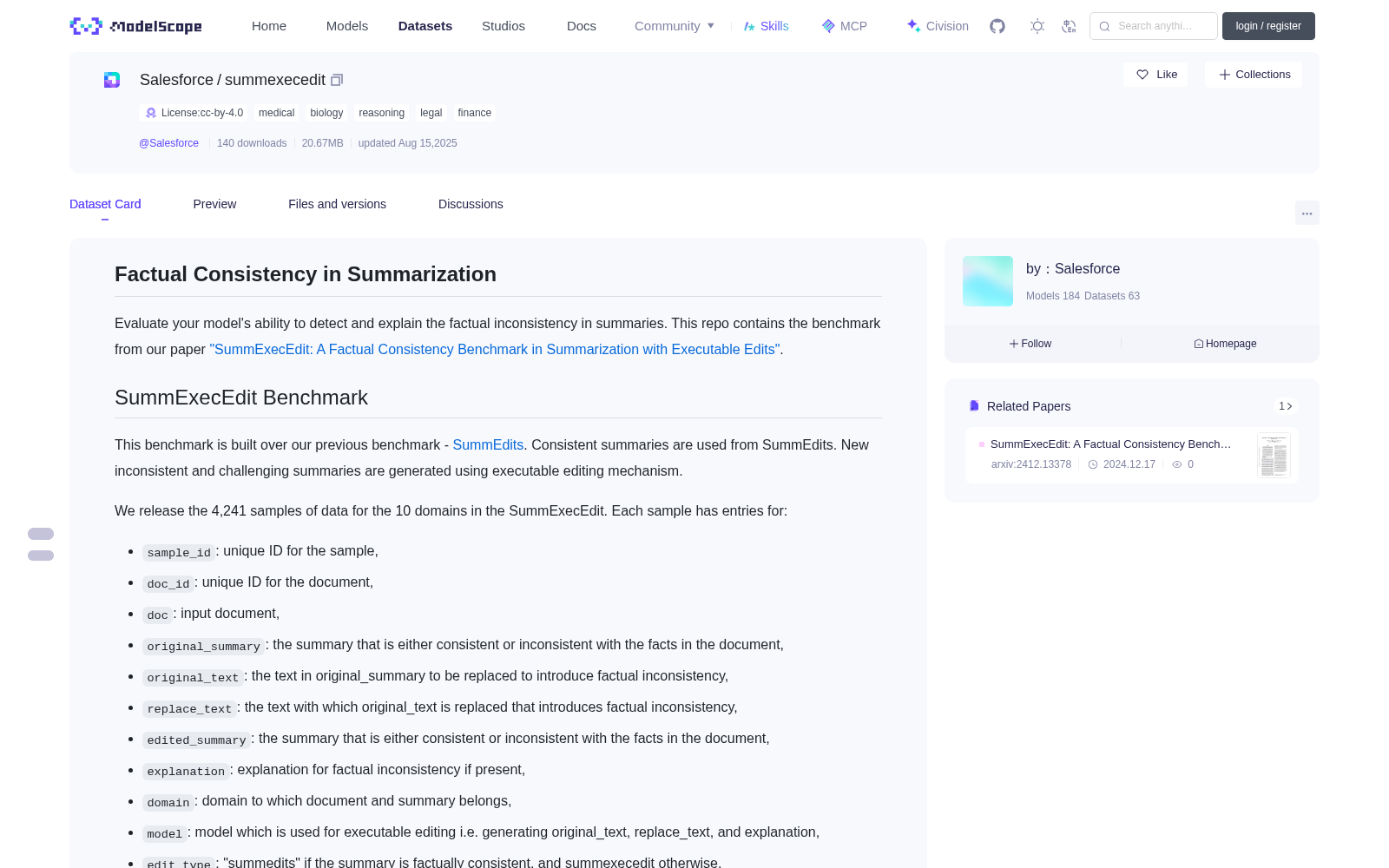Screen dimensions: 1389x868
Task: Click the reasoning tag
Action: (382, 113)
